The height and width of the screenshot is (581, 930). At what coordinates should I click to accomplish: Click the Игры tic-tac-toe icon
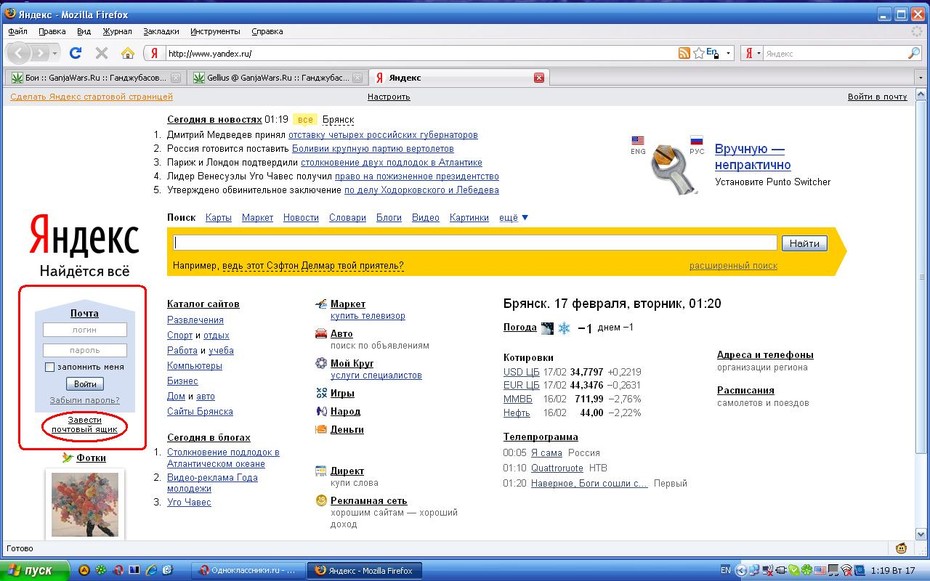(321, 392)
